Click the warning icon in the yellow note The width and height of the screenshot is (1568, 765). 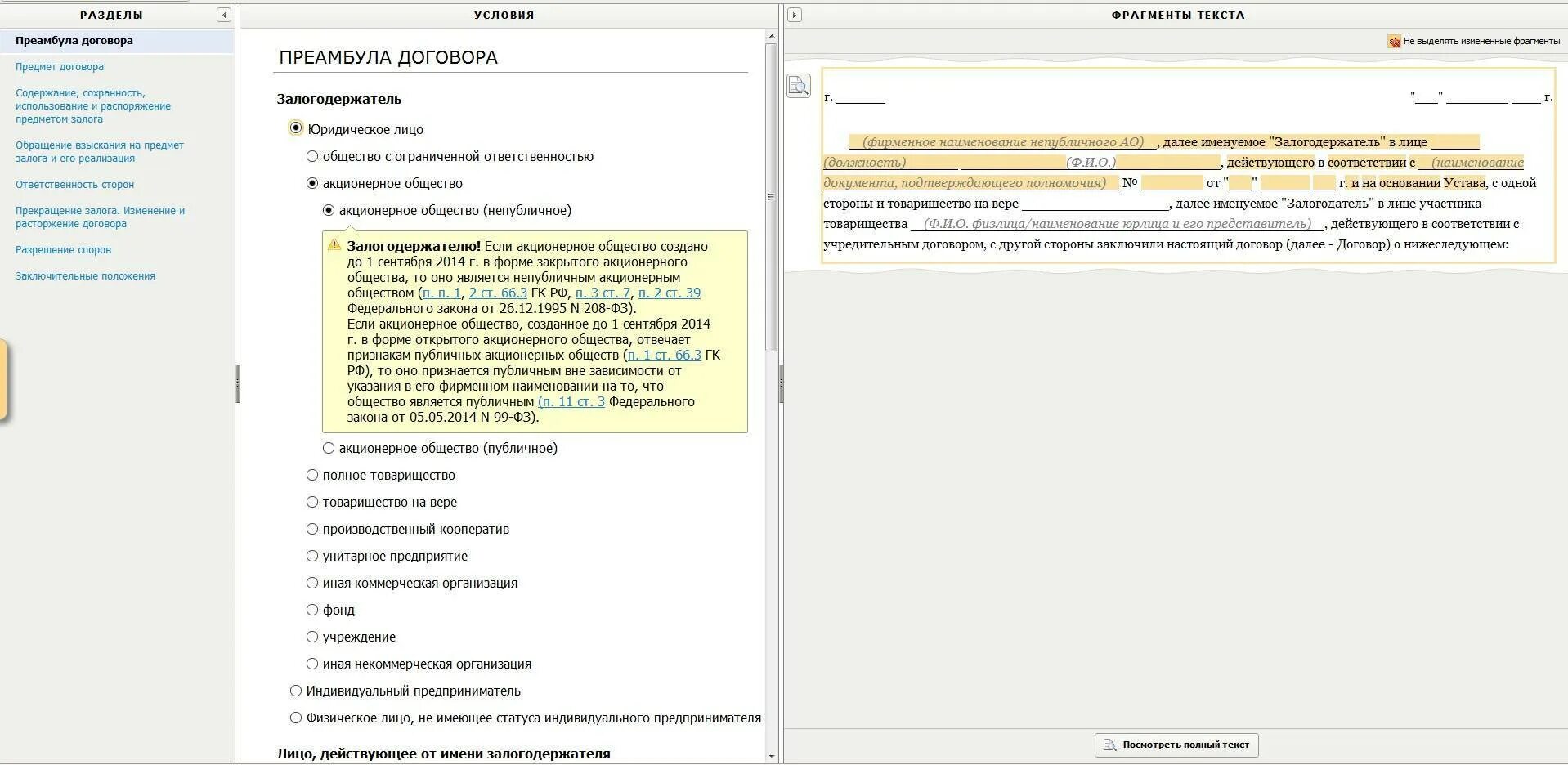click(334, 245)
